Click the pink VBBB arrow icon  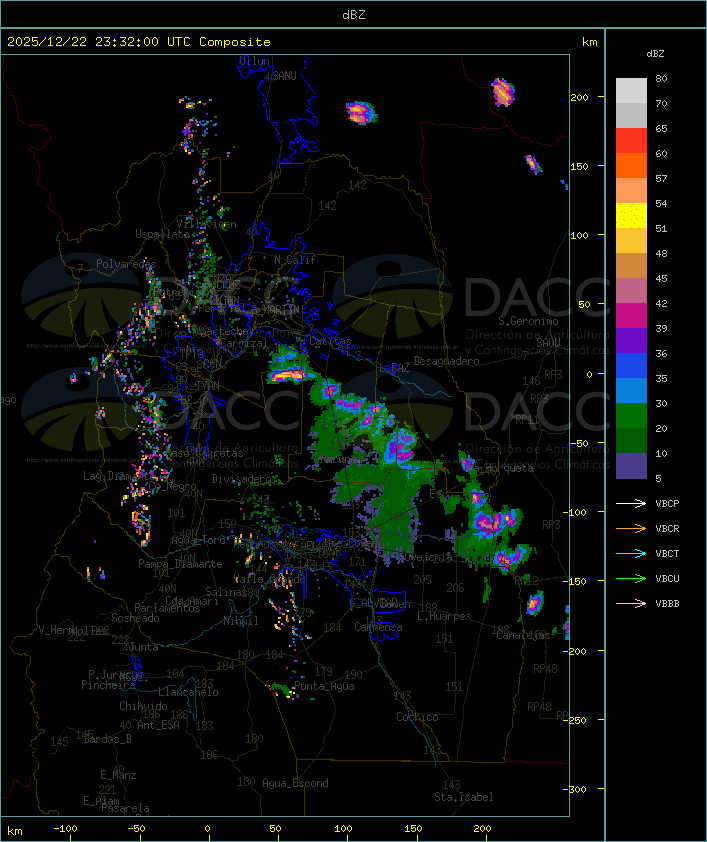pyautogui.click(x=631, y=604)
